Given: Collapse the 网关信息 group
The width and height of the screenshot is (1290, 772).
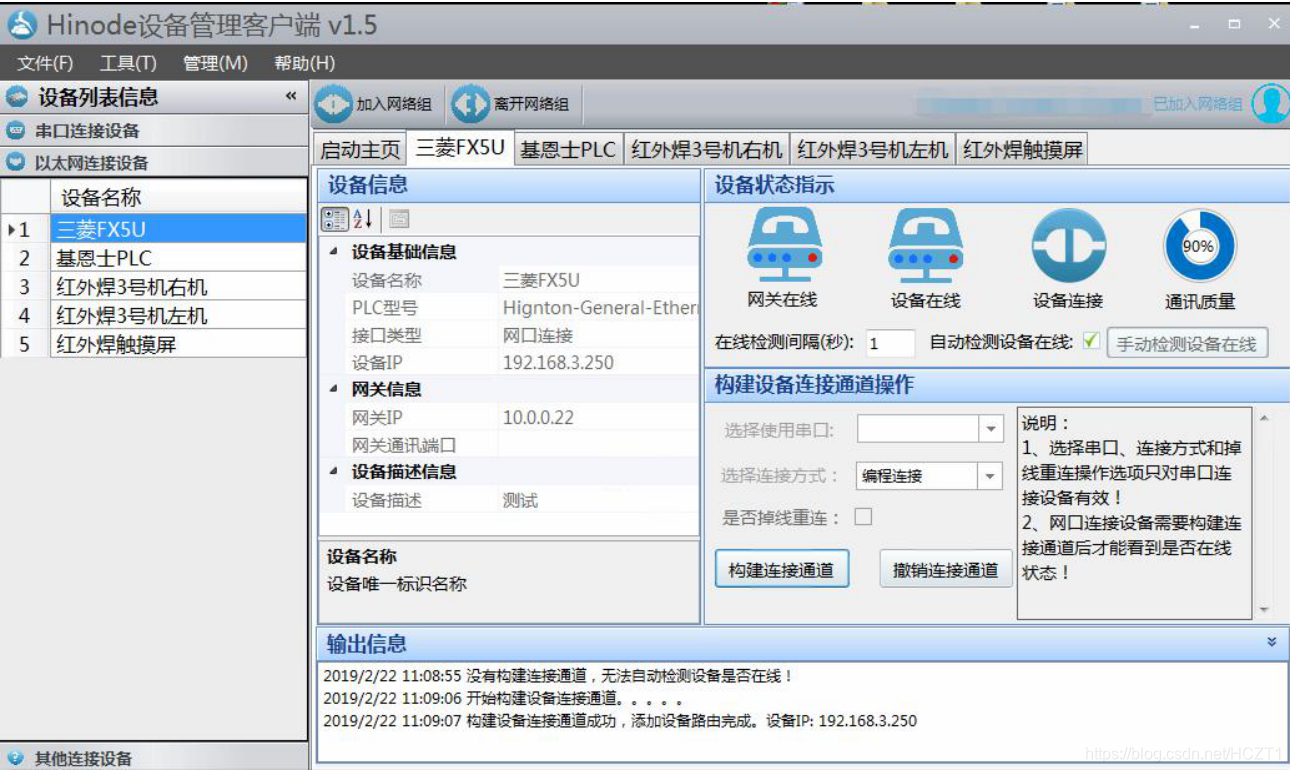Looking at the screenshot, I should pos(334,389).
